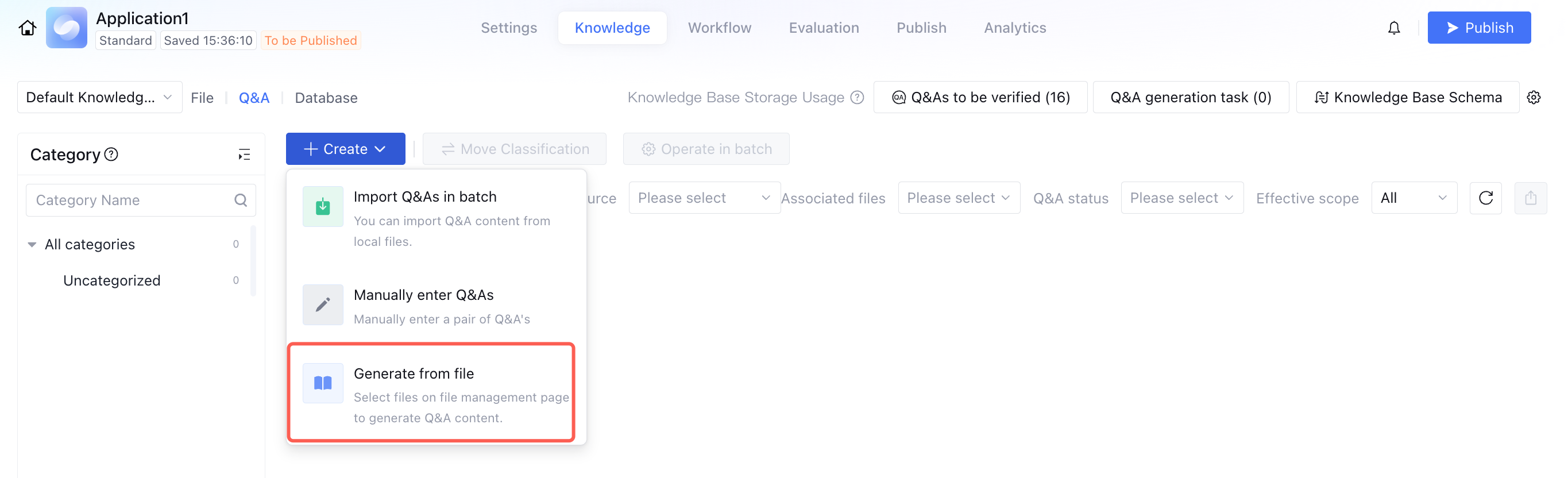Screen dimensions: 1568x478
Task: Click the blue Publish button
Action: tap(1478, 28)
